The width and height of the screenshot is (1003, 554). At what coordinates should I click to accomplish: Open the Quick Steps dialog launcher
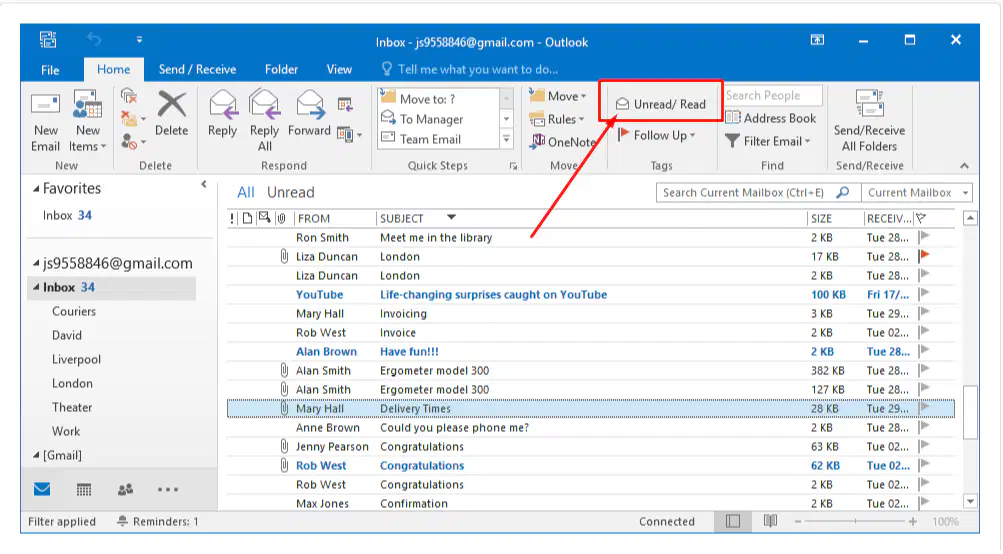coord(513,166)
